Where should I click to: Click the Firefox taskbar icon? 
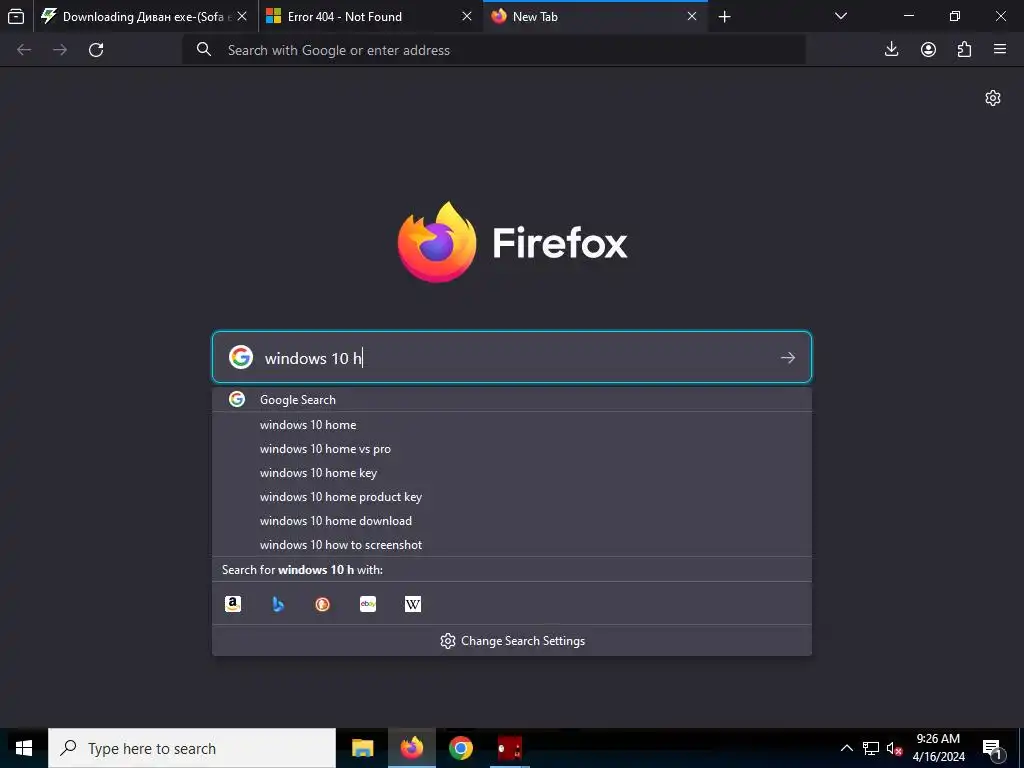[x=411, y=748]
